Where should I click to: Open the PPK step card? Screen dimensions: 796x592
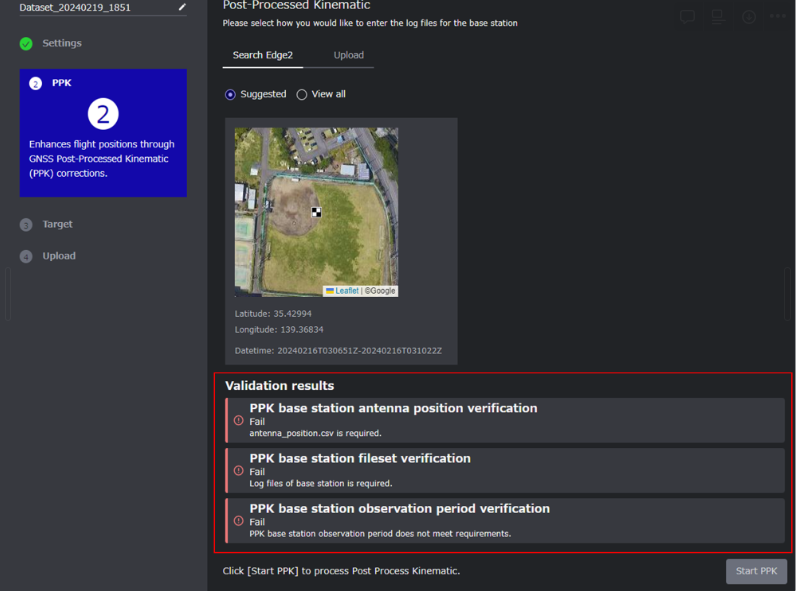pos(103,133)
